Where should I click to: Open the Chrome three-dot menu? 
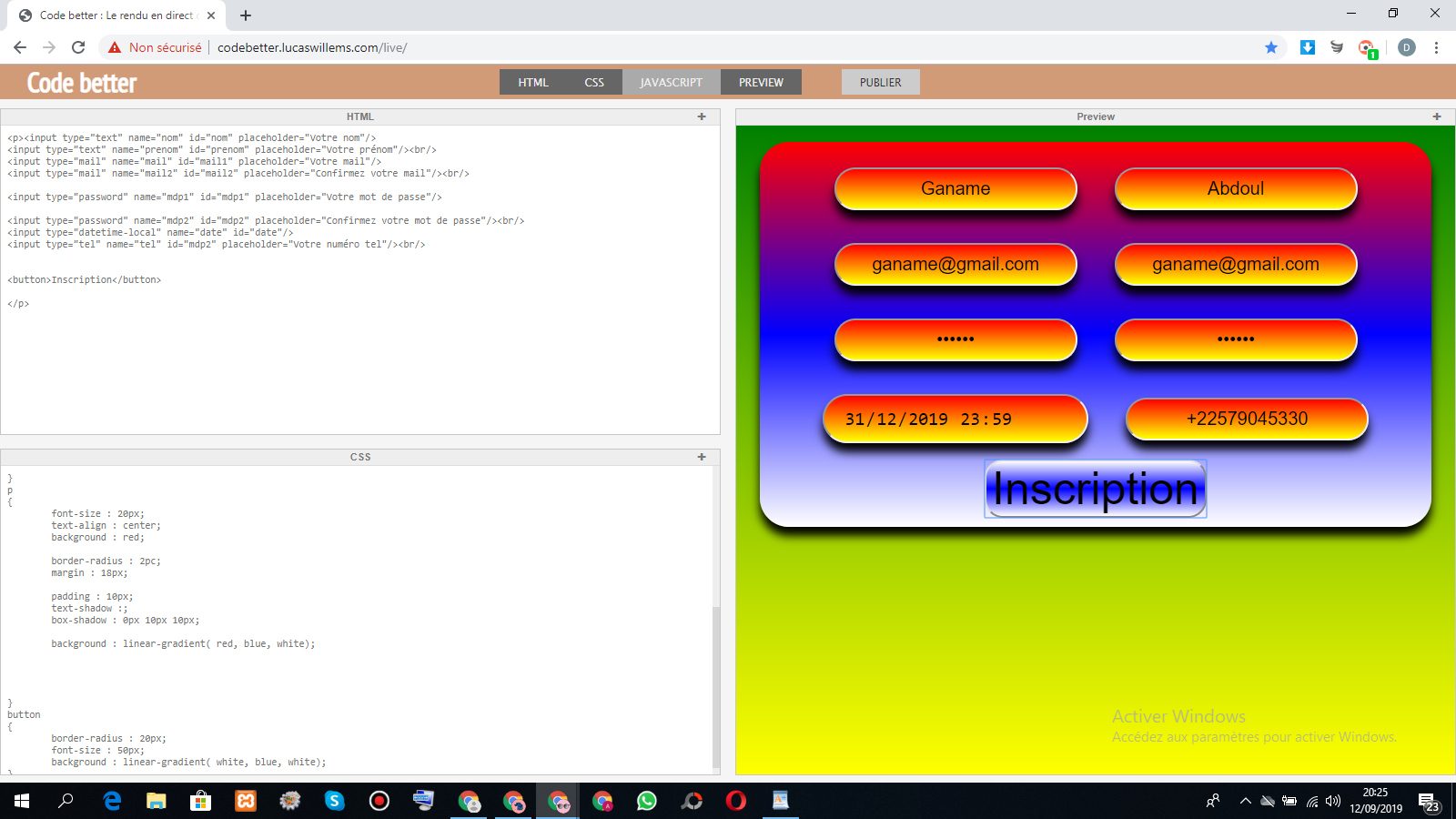[1436, 47]
